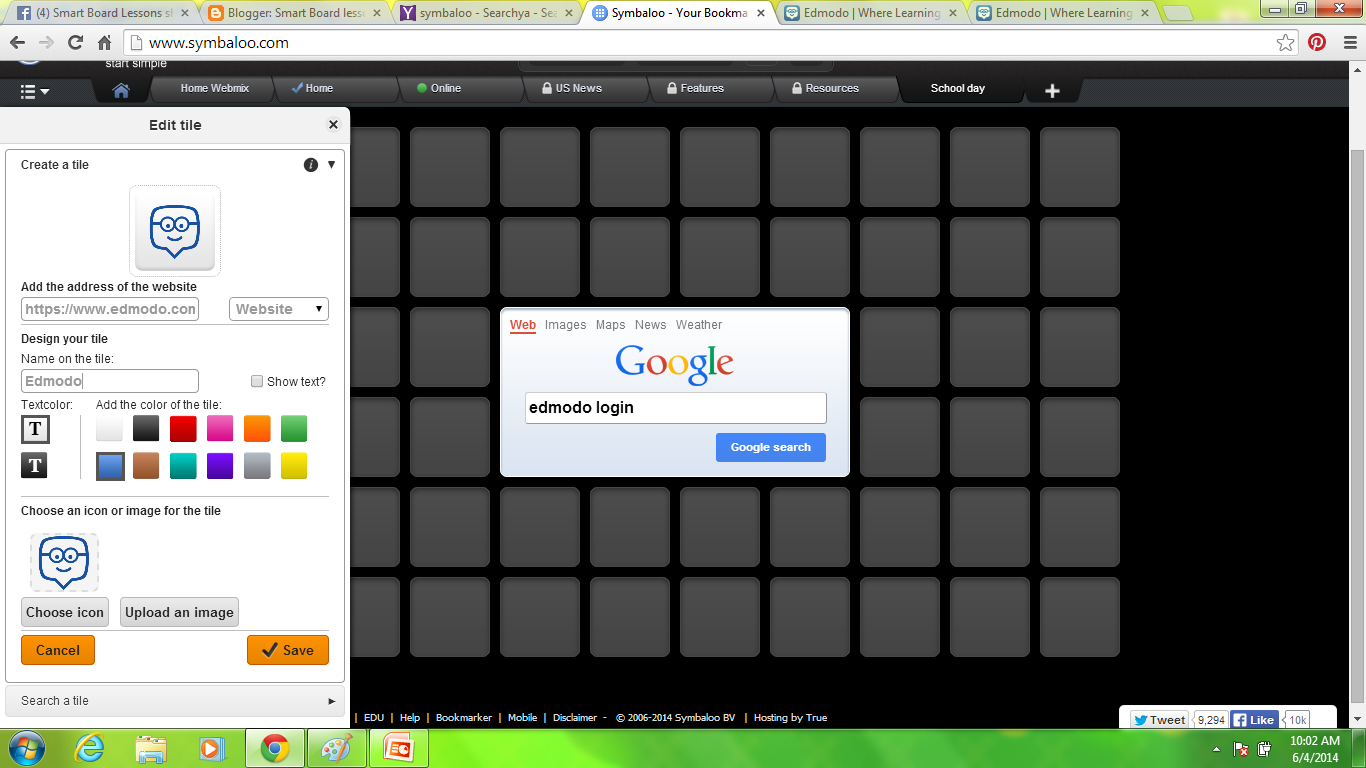Go back with browser back arrow

point(17,43)
